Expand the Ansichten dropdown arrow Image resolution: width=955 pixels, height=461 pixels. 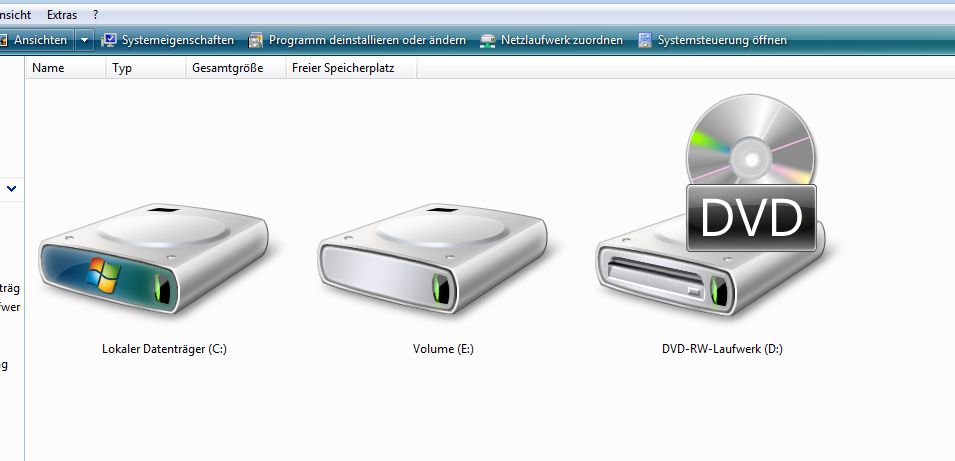pos(84,40)
